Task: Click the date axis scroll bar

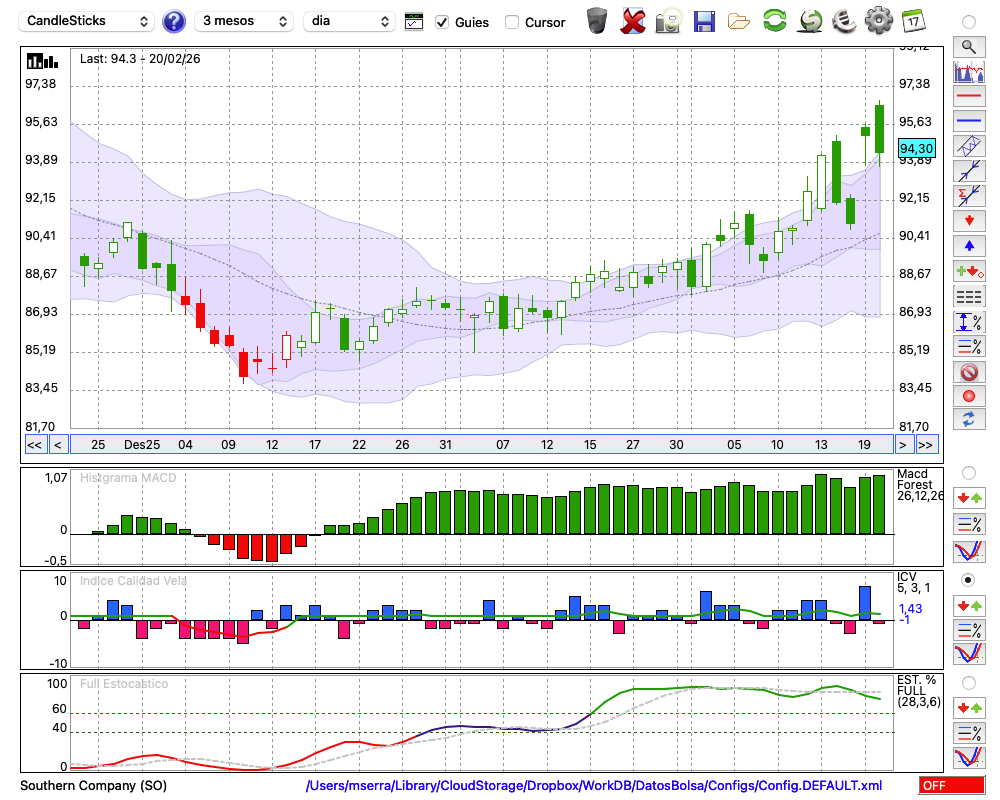Action: click(x=482, y=445)
